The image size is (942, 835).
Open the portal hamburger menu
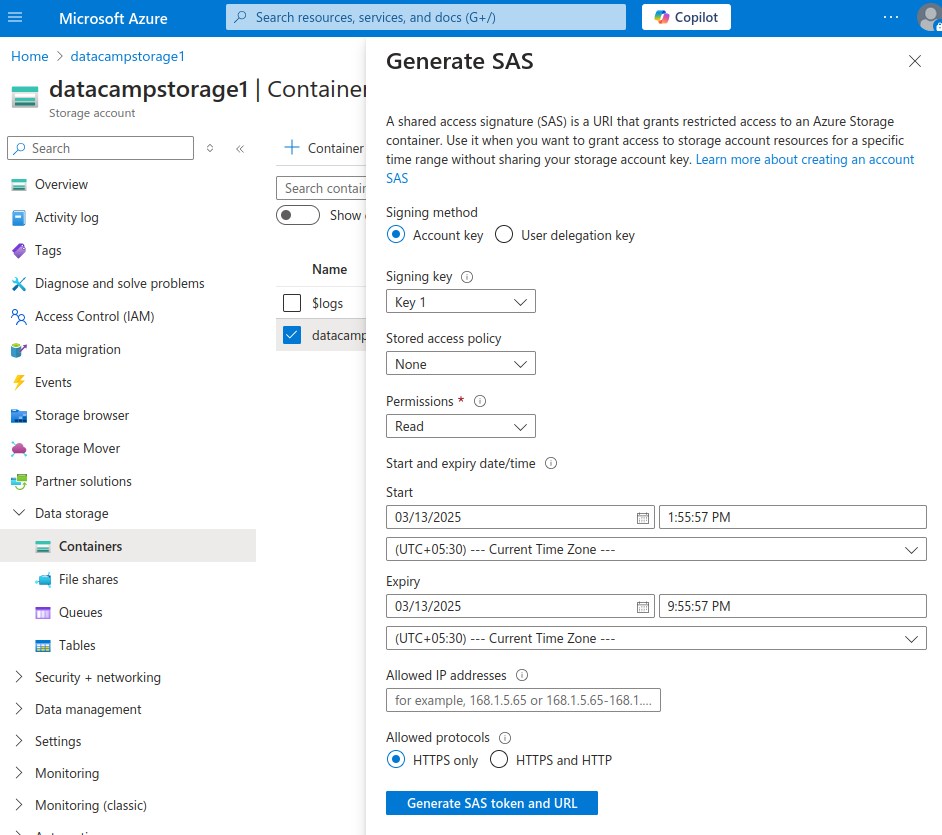15,17
